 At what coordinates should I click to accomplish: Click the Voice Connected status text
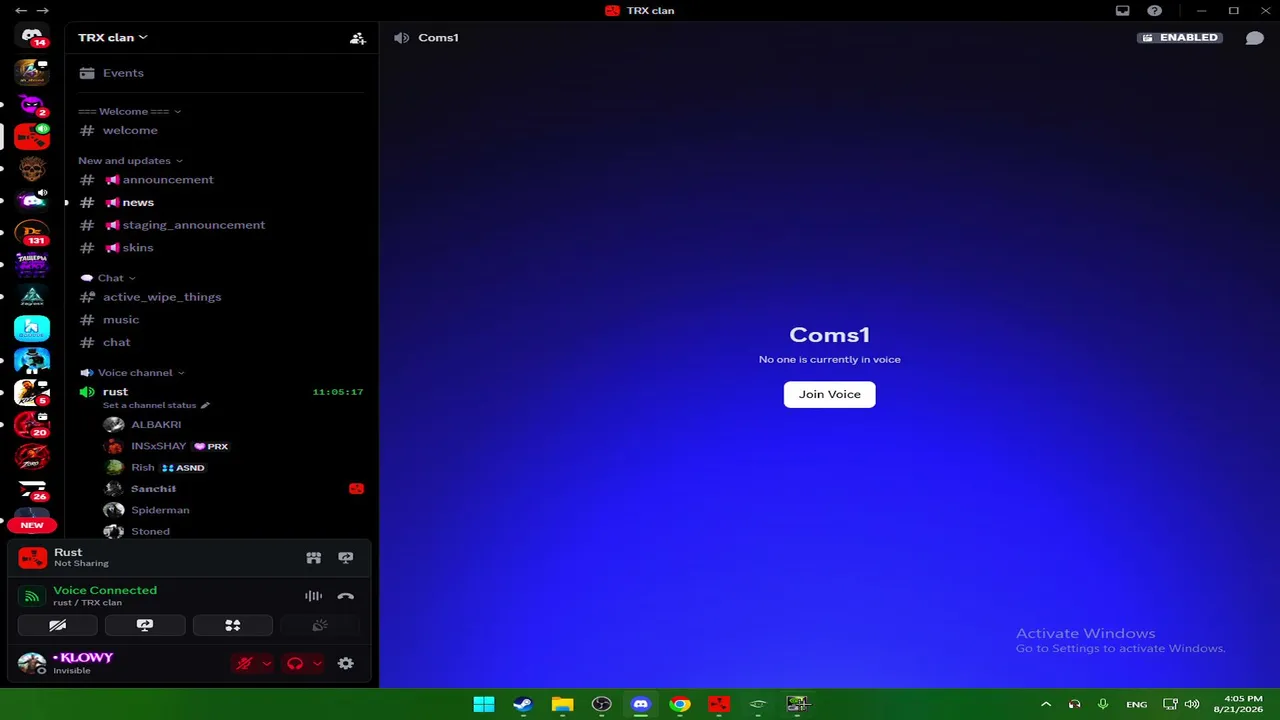point(105,590)
